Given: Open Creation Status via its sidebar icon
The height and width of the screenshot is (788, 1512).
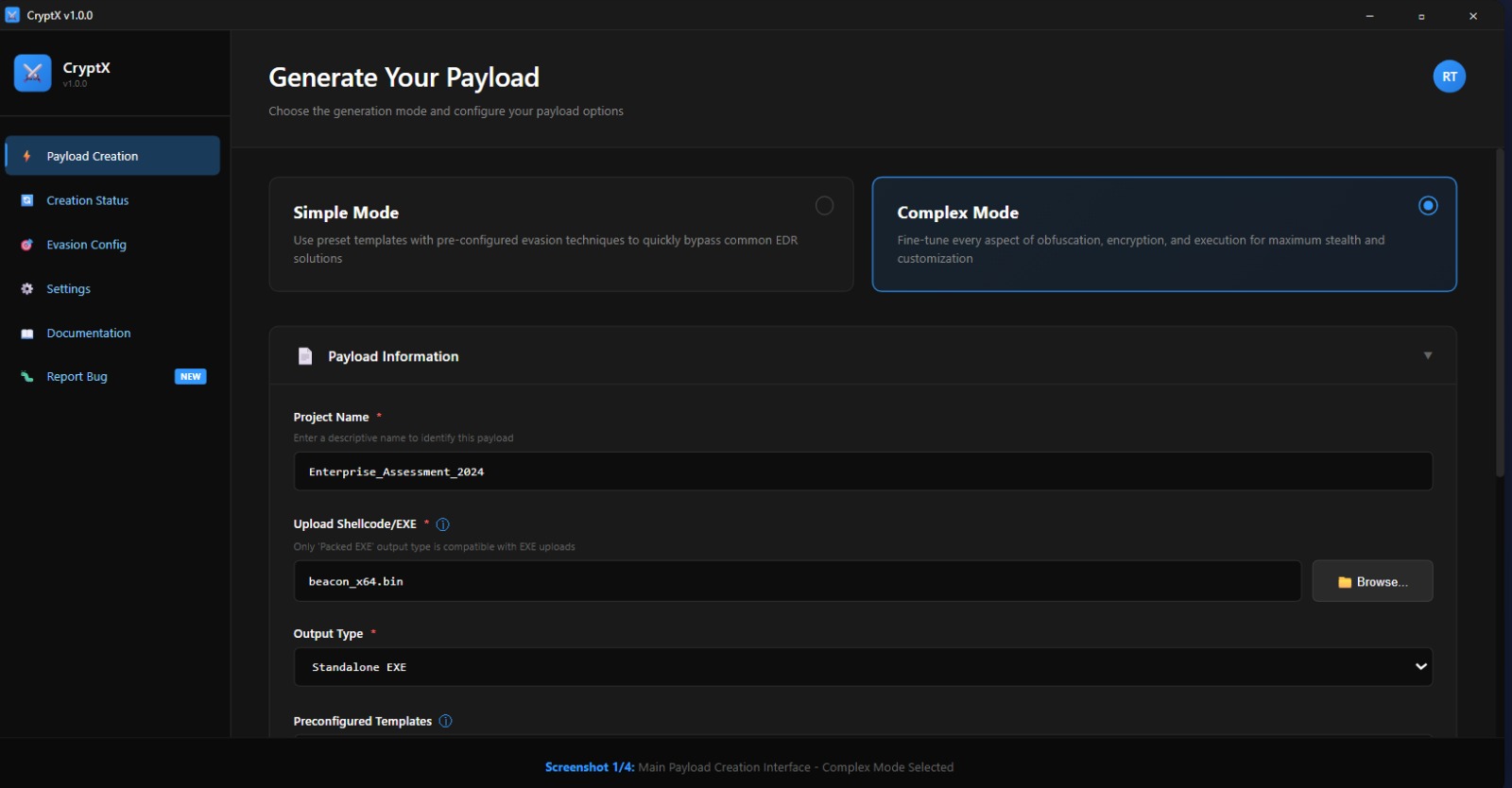Looking at the screenshot, I should [x=27, y=200].
